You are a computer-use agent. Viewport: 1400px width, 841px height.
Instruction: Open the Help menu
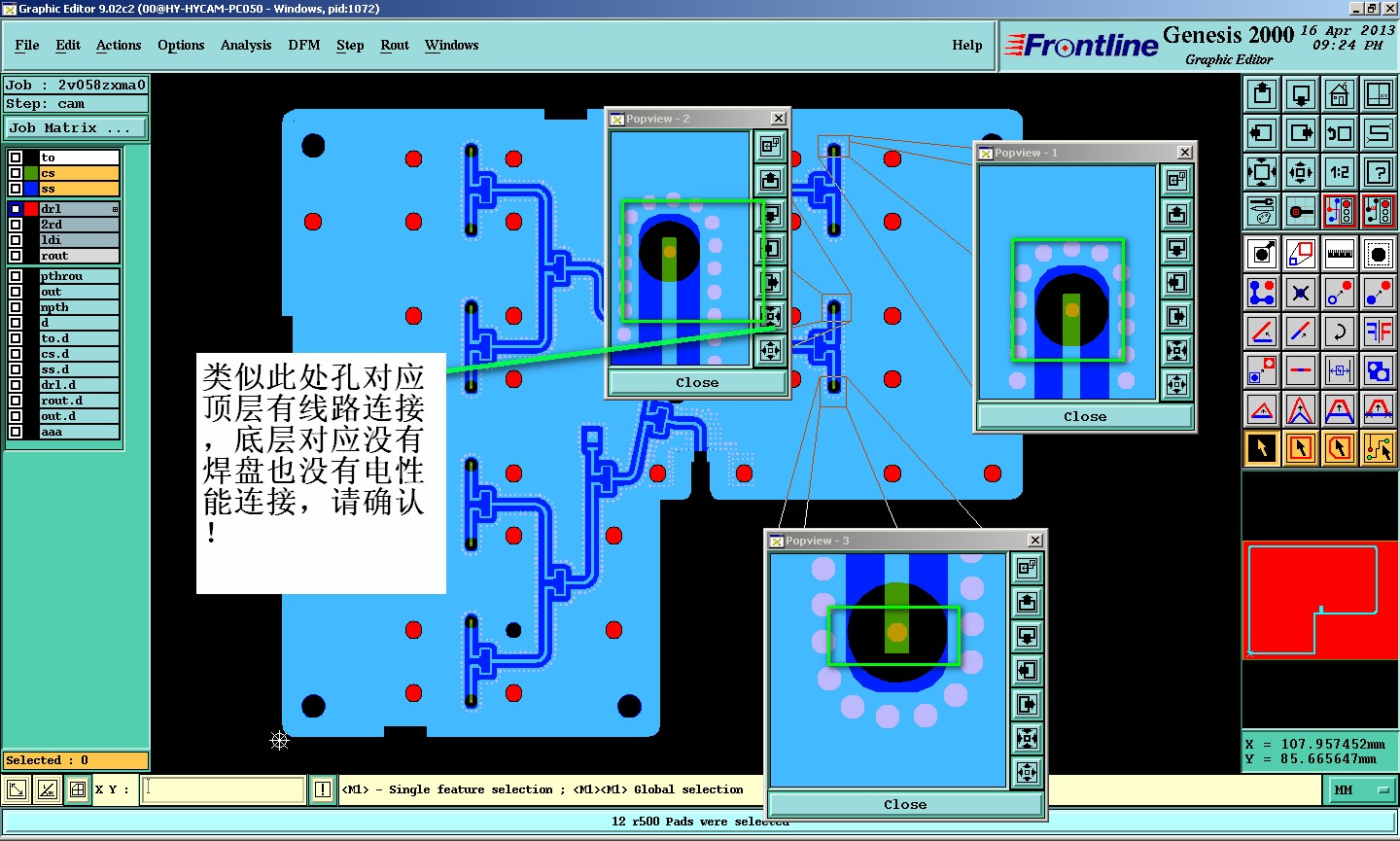[x=967, y=46]
